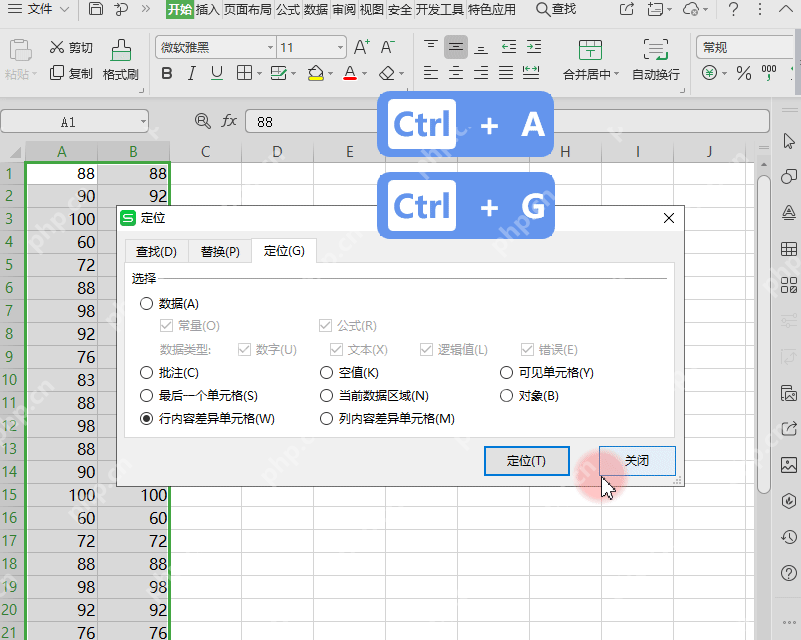
Task: Click the percent style icon
Action: click(x=744, y=74)
